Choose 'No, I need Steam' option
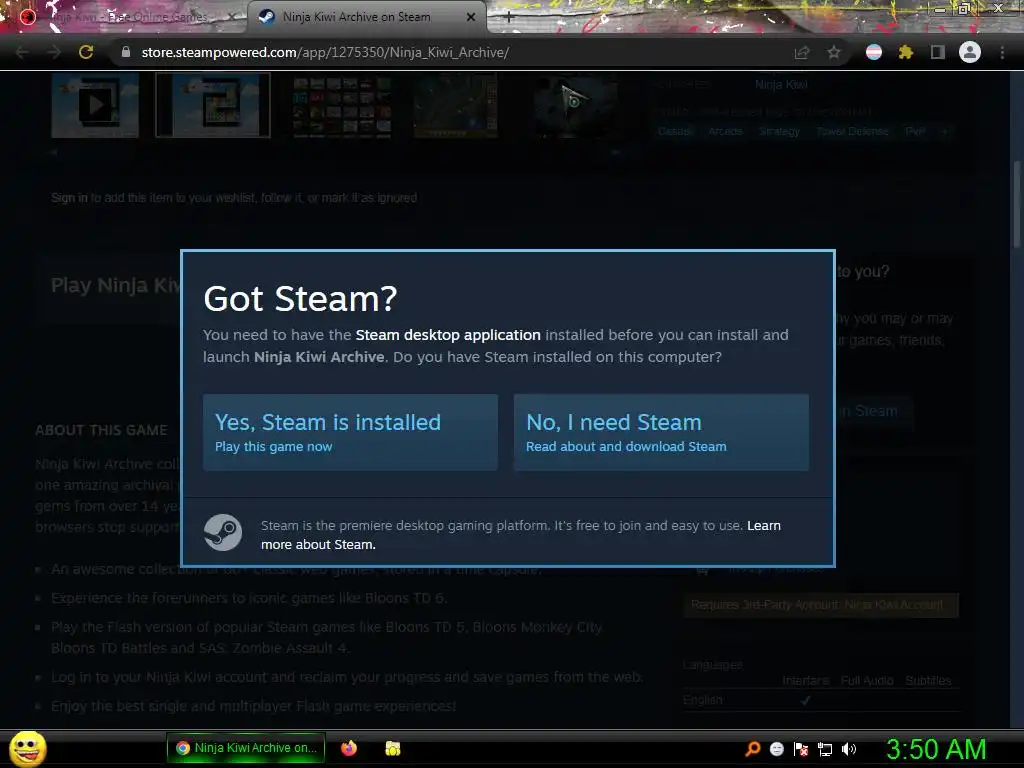This screenshot has height=768, width=1024. (661, 432)
